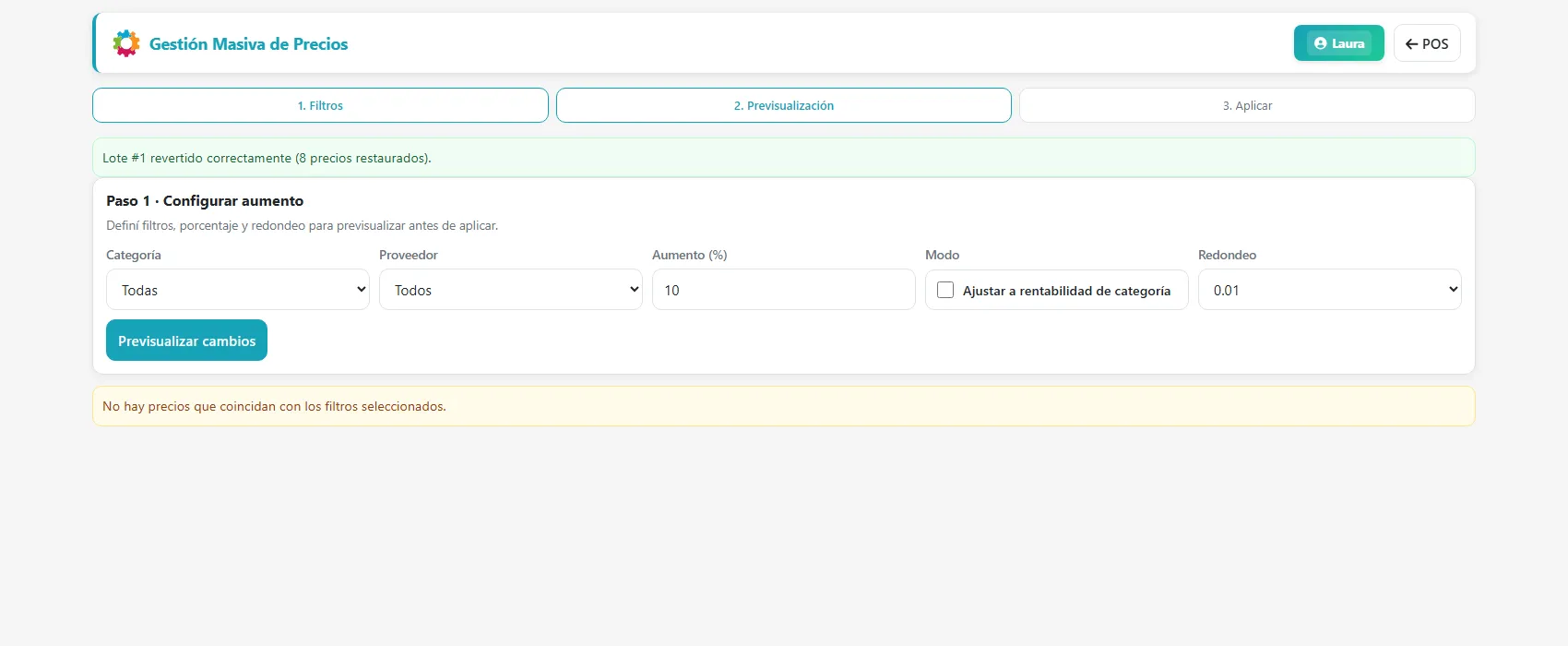
Task: Expand the Categoría dropdown showing Todas
Action: [x=238, y=290]
